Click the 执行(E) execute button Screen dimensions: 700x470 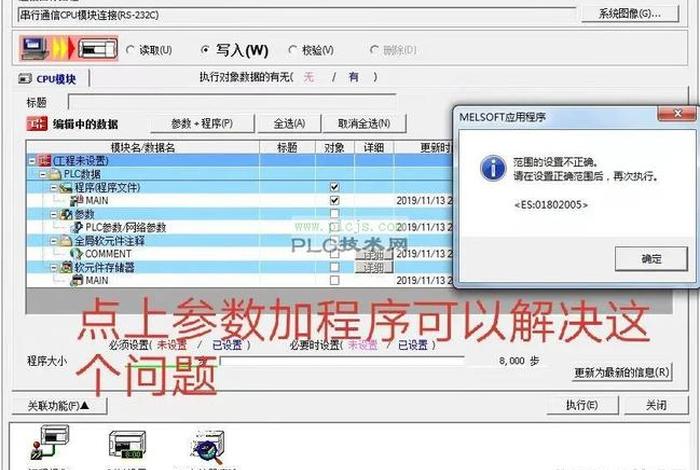[582, 405]
